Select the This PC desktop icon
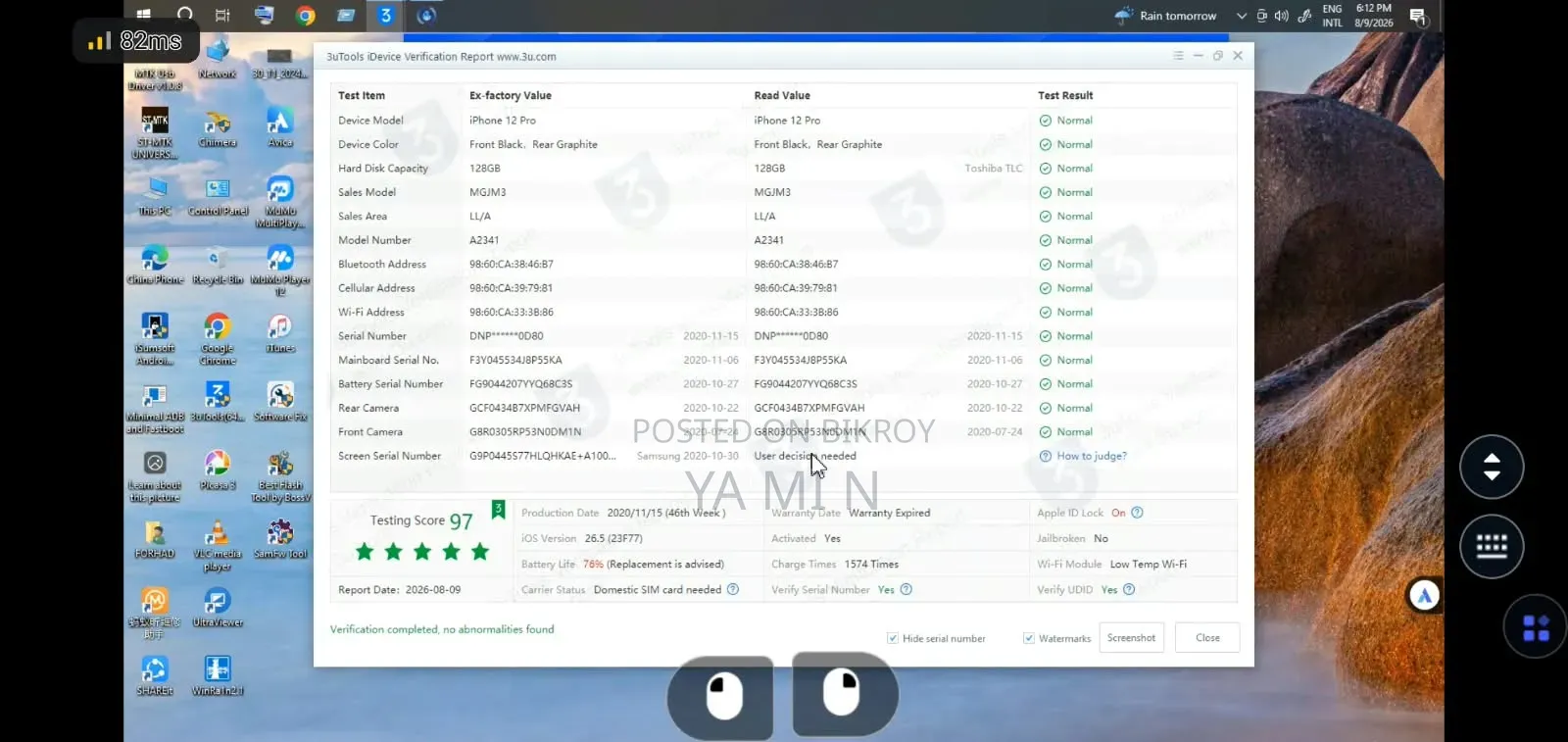This screenshot has height=742, width=1568. click(155, 196)
